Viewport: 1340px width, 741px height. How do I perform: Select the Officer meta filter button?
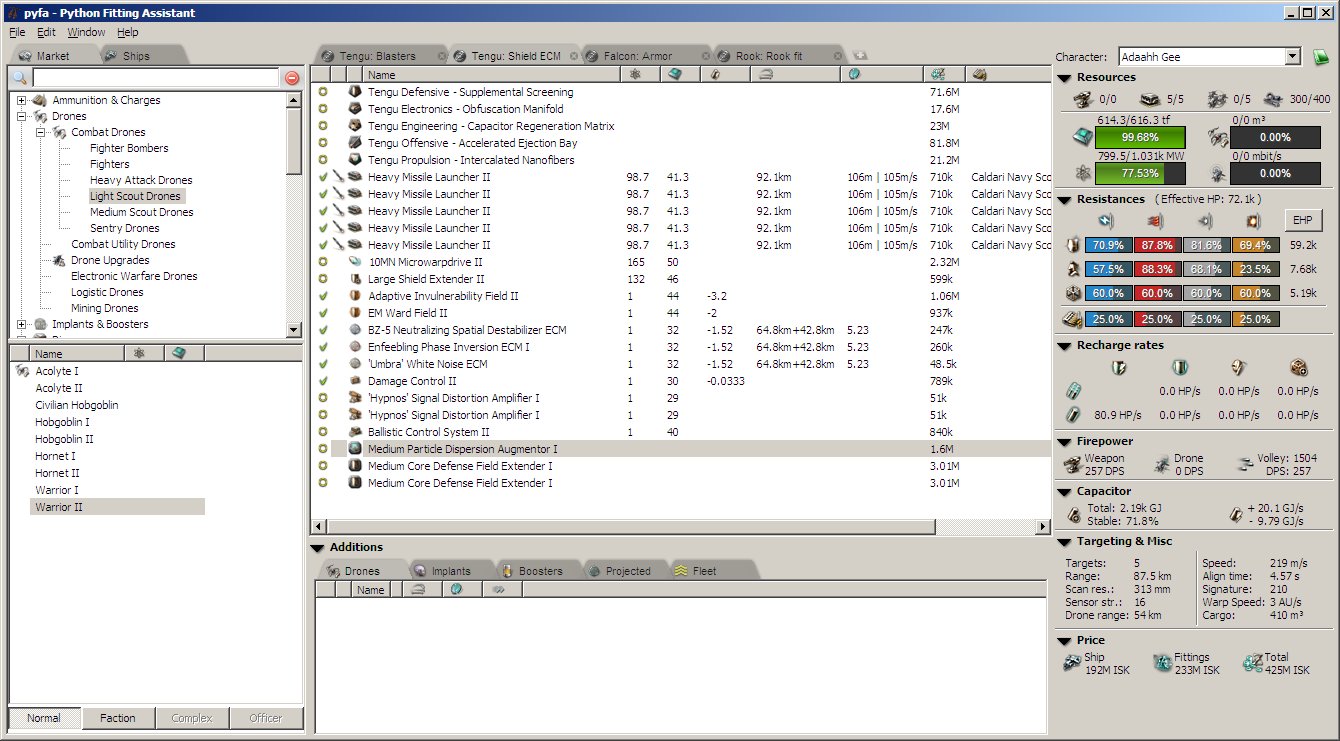click(266, 718)
